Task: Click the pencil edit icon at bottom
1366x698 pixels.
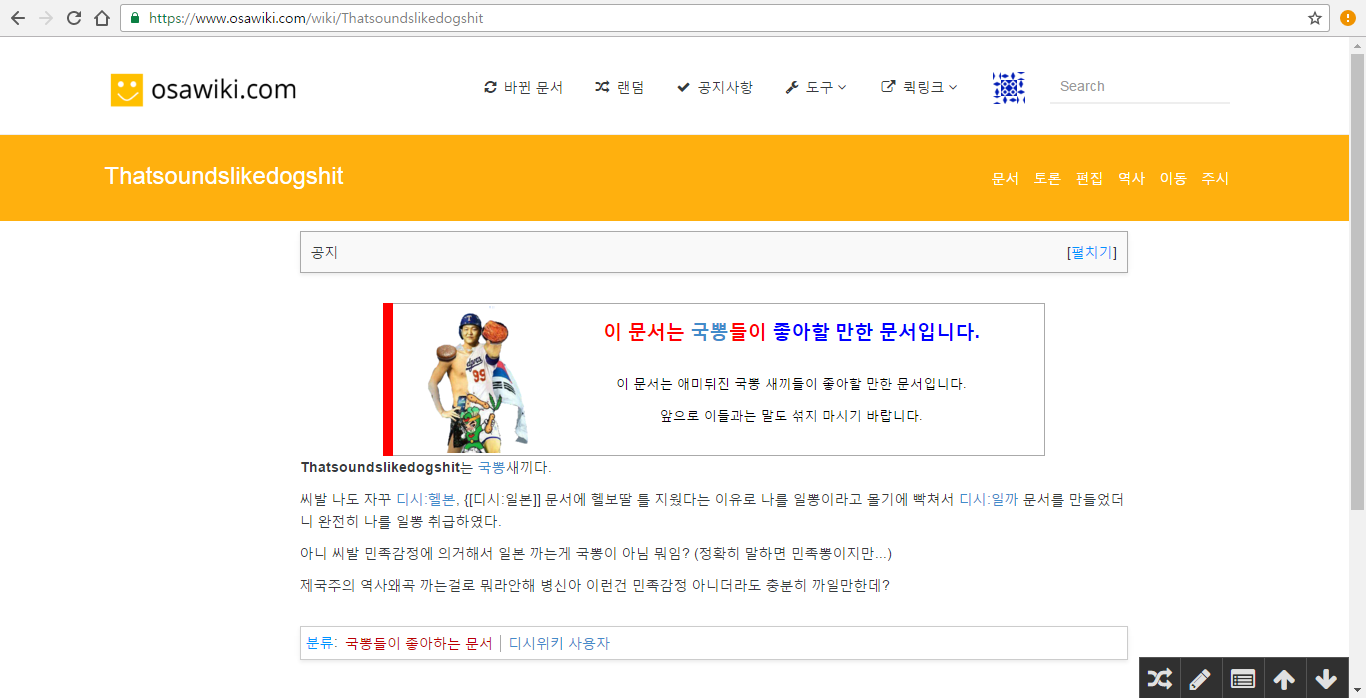Action: [x=1201, y=679]
